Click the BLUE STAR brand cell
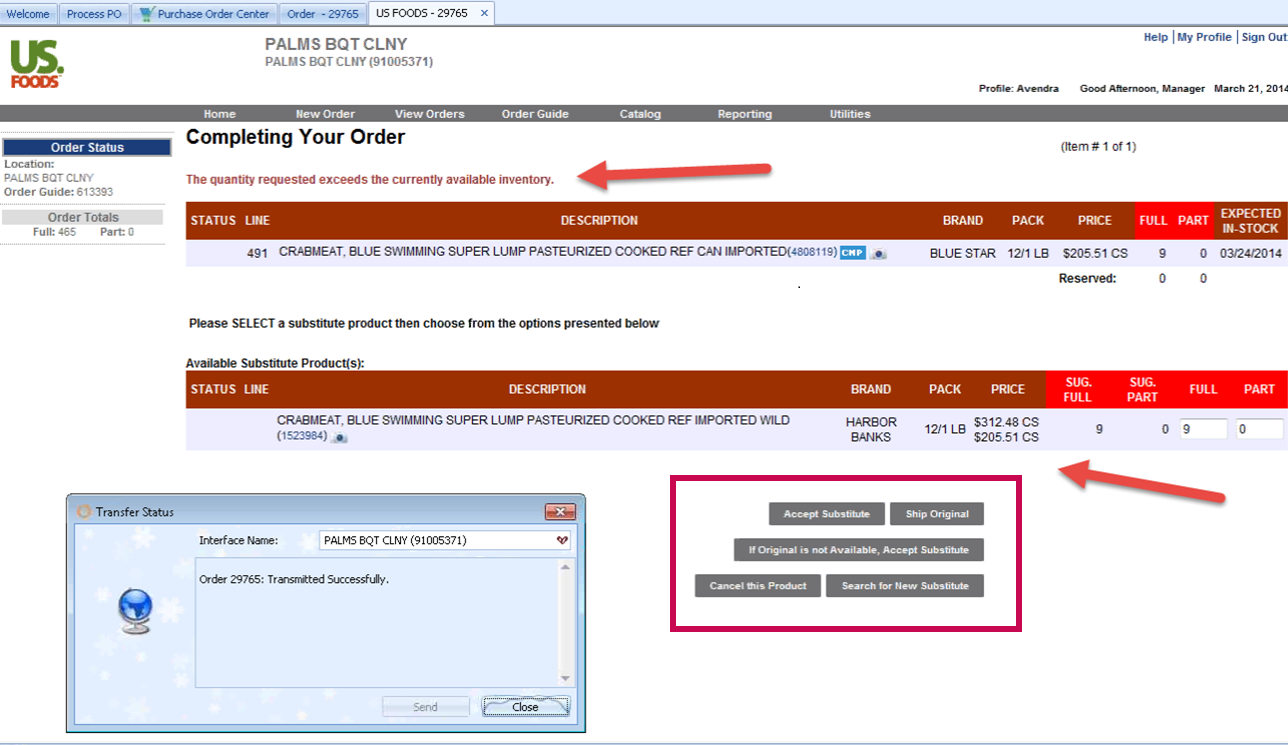The image size is (1288, 745). tap(962, 253)
